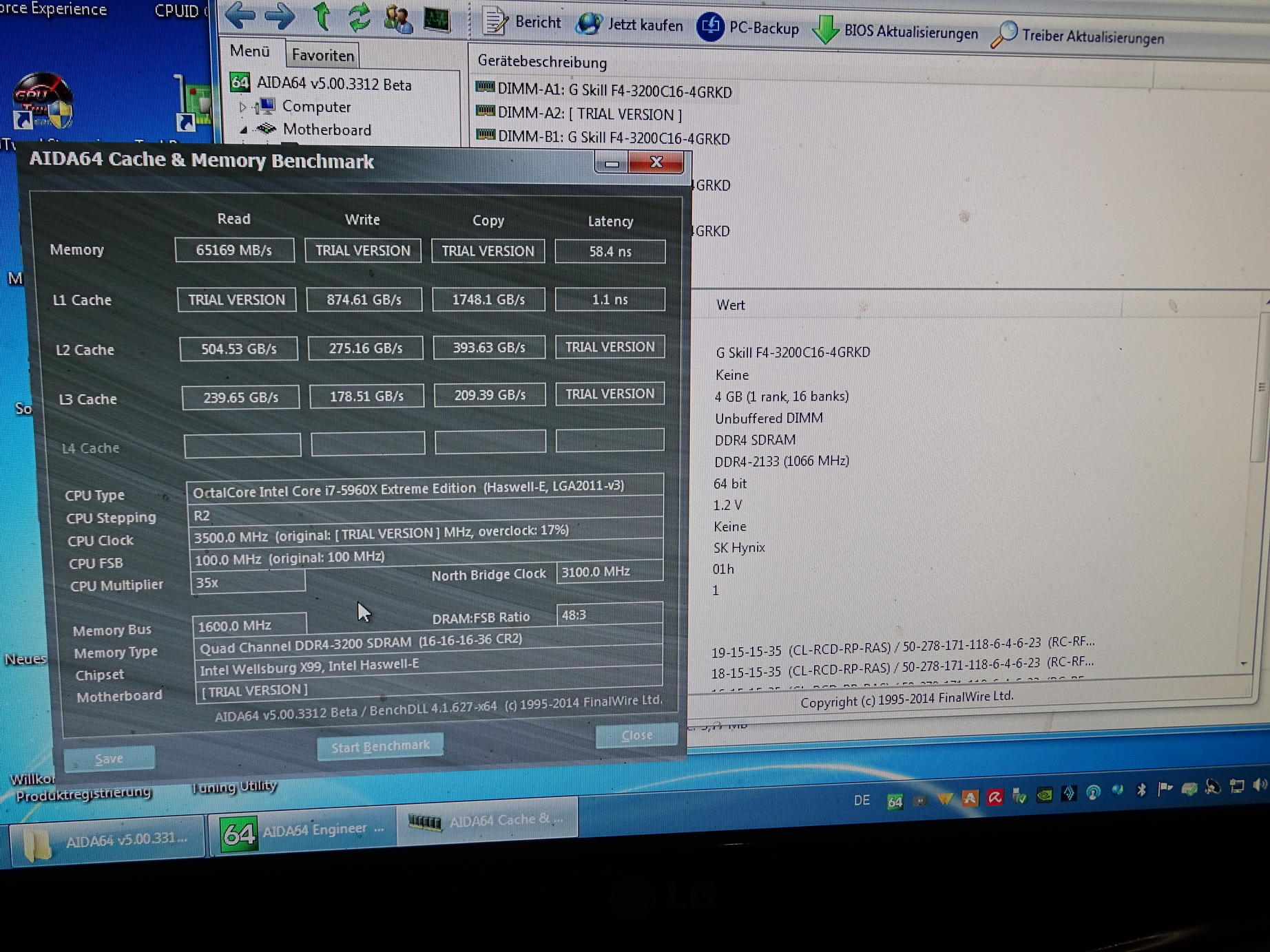
Task: Click the SK Hynix value in details
Action: pyautogui.click(x=740, y=547)
